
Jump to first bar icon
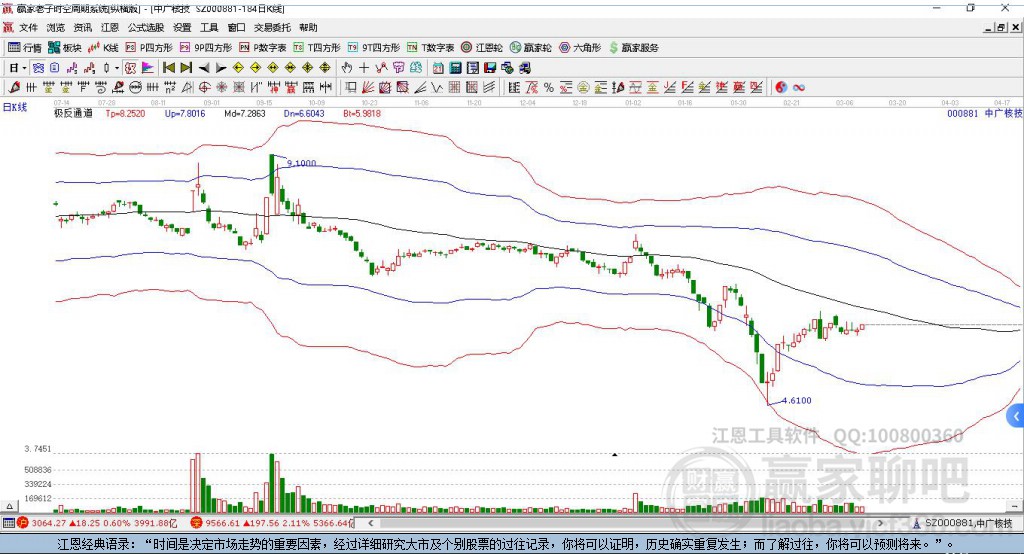coord(168,68)
